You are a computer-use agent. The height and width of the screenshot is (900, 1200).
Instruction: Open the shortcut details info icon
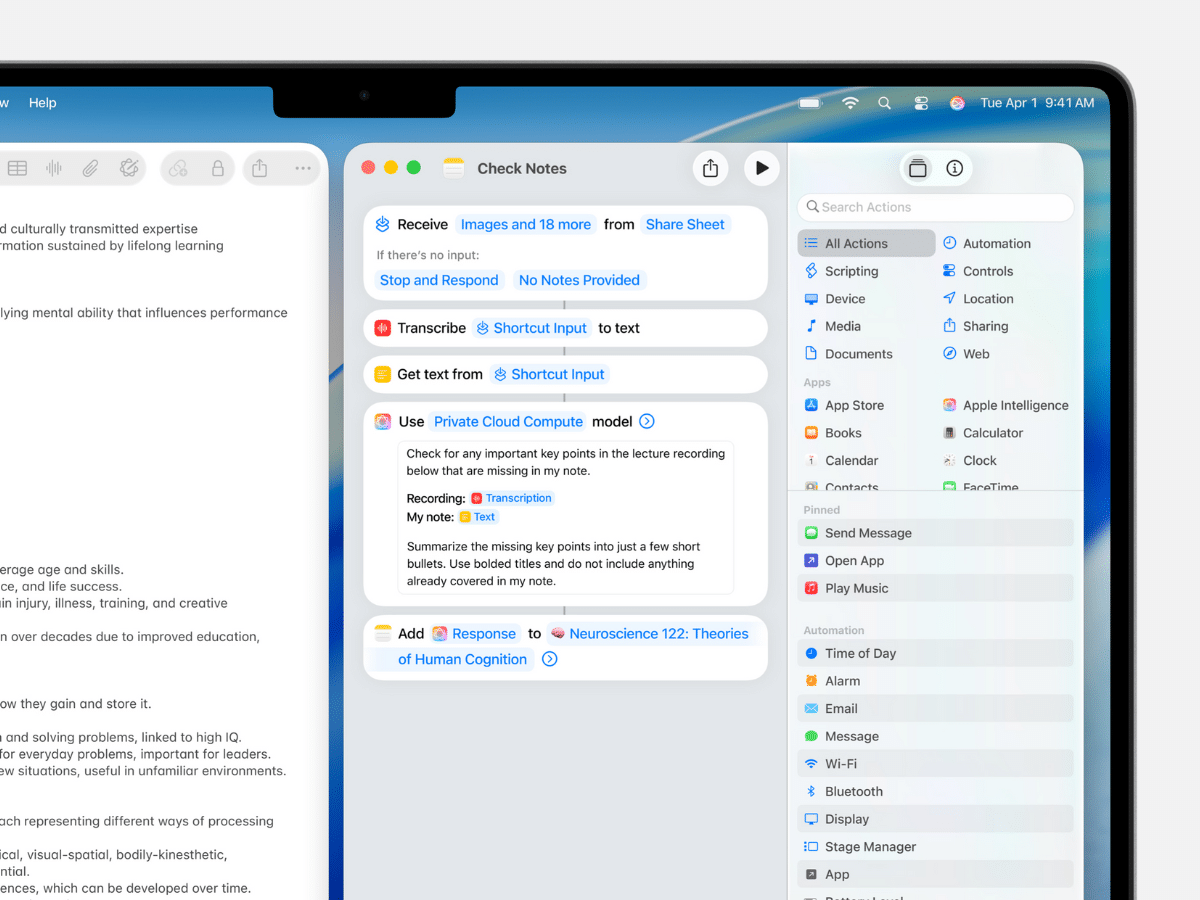(954, 168)
